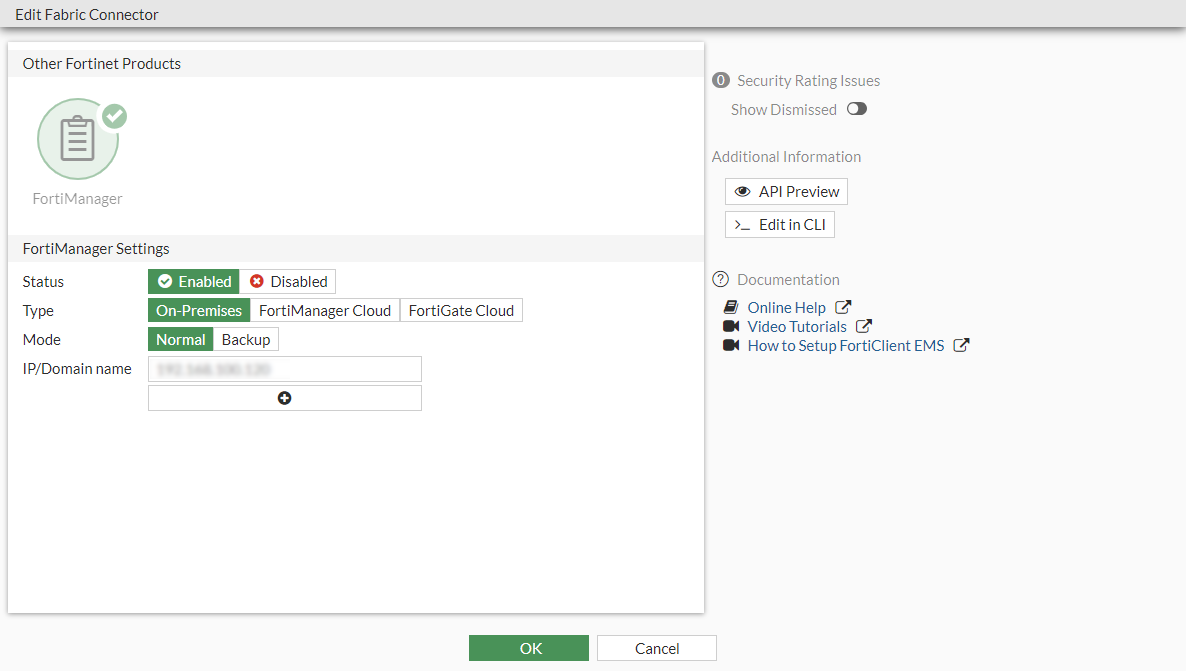Click the FortiManager connector icon
The height and width of the screenshot is (671, 1186).
(x=78, y=139)
